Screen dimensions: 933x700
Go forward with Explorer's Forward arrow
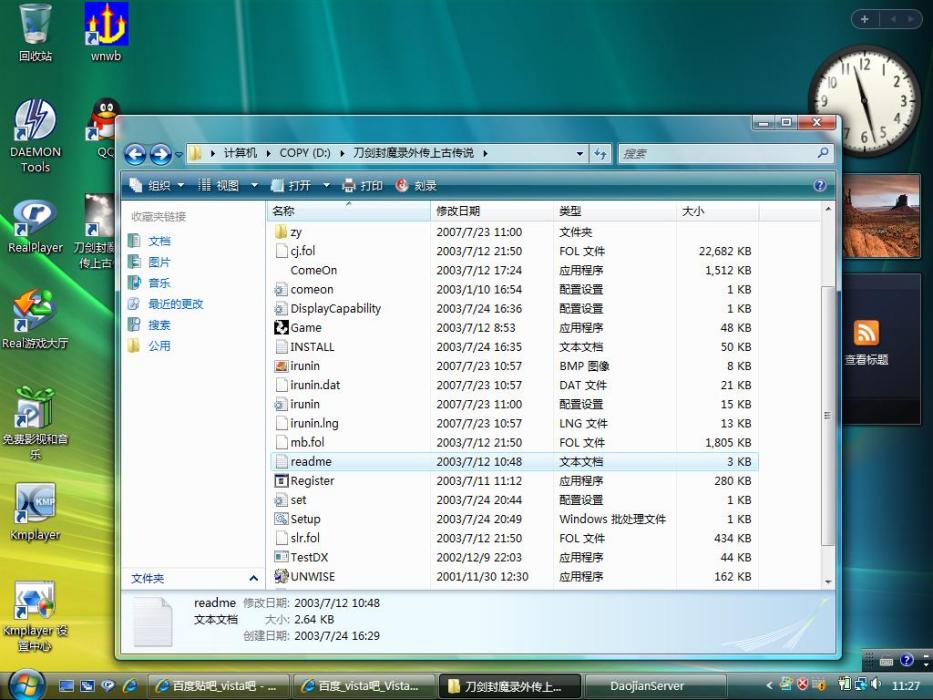point(161,154)
